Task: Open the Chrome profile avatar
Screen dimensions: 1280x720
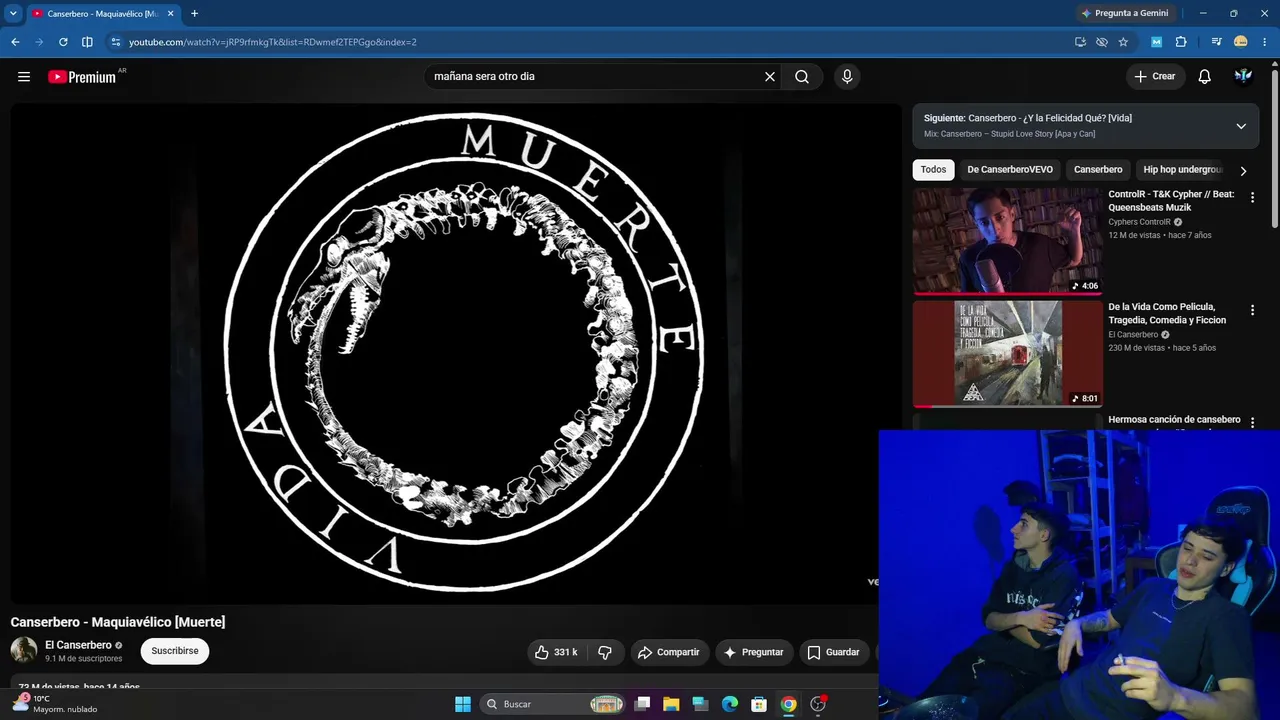Action: (1241, 42)
